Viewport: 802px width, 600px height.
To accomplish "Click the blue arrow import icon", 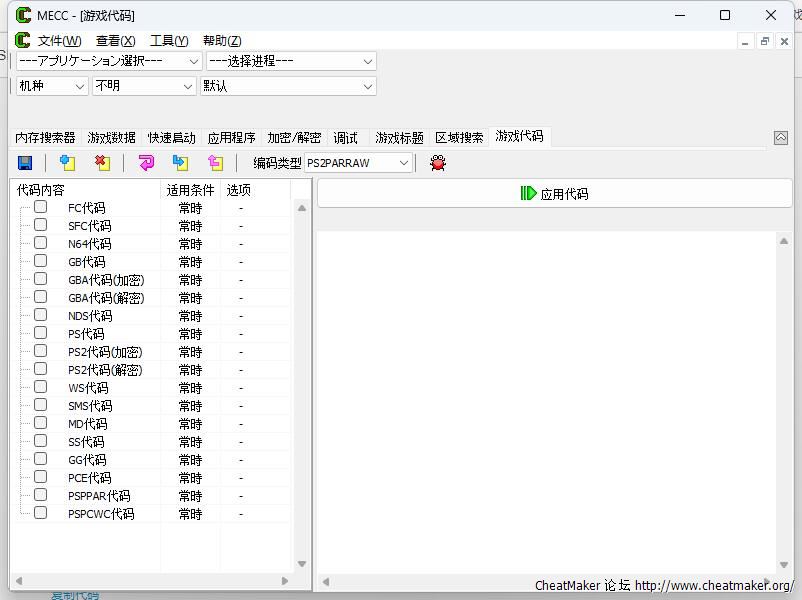I will click(x=180, y=163).
